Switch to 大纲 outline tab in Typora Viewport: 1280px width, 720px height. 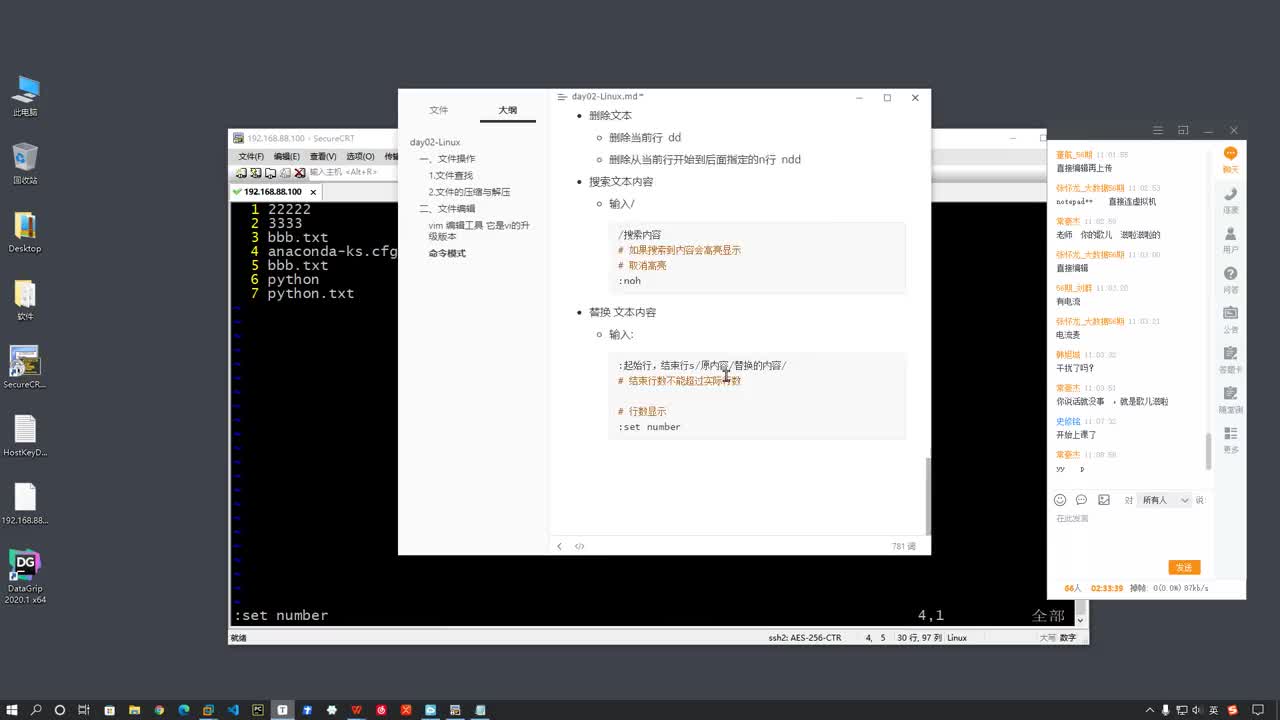coord(508,110)
